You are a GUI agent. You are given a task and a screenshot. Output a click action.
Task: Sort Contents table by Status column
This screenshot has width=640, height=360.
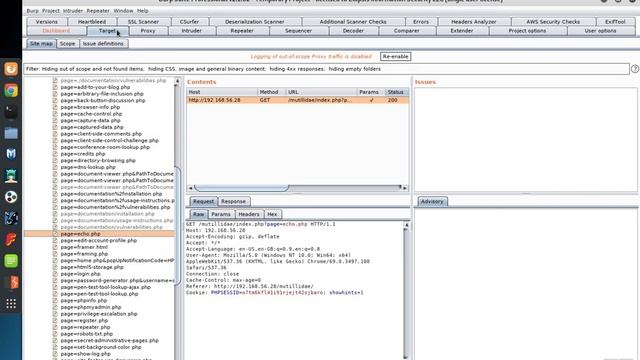[x=396, y=92]
